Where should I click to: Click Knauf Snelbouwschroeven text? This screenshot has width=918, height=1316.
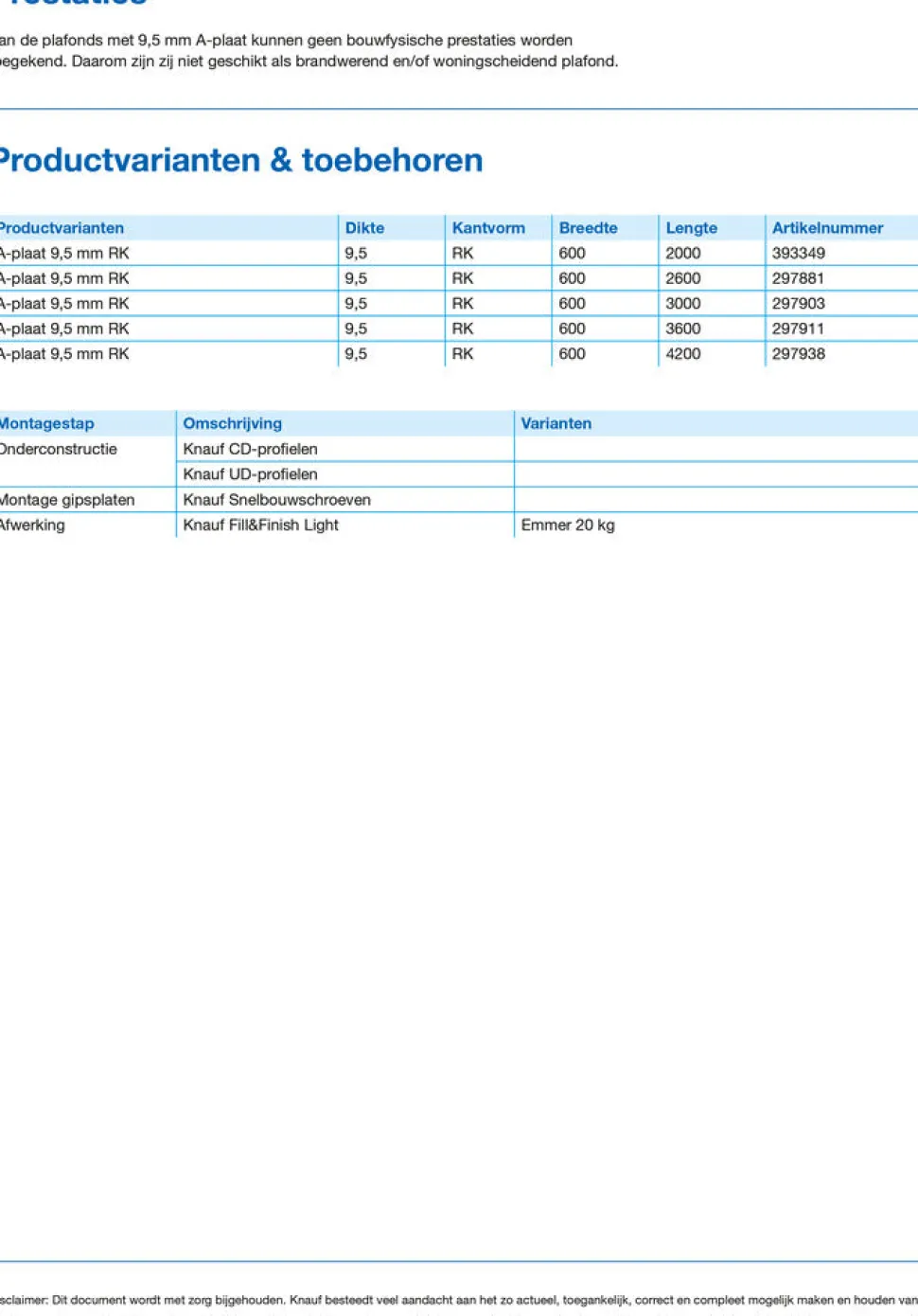(276, 500)
